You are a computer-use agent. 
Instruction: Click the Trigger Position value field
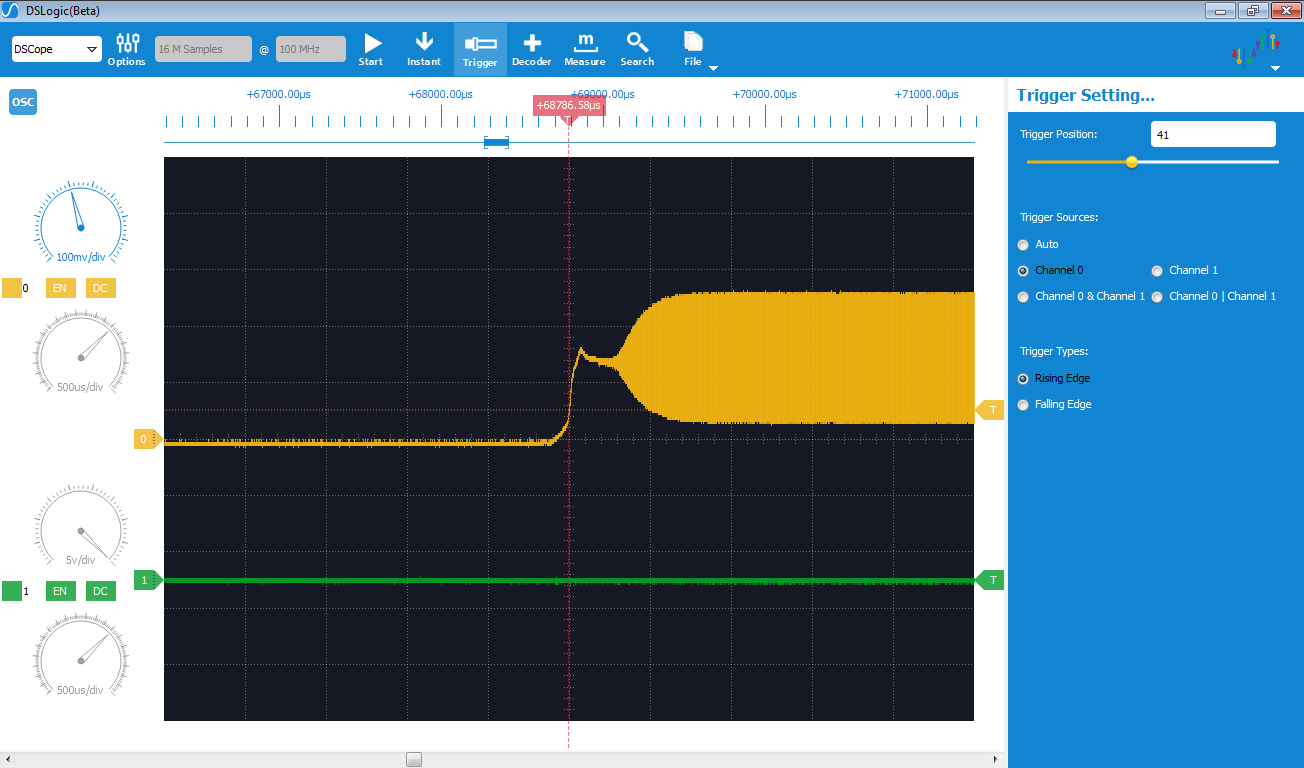pos(1212,134)
